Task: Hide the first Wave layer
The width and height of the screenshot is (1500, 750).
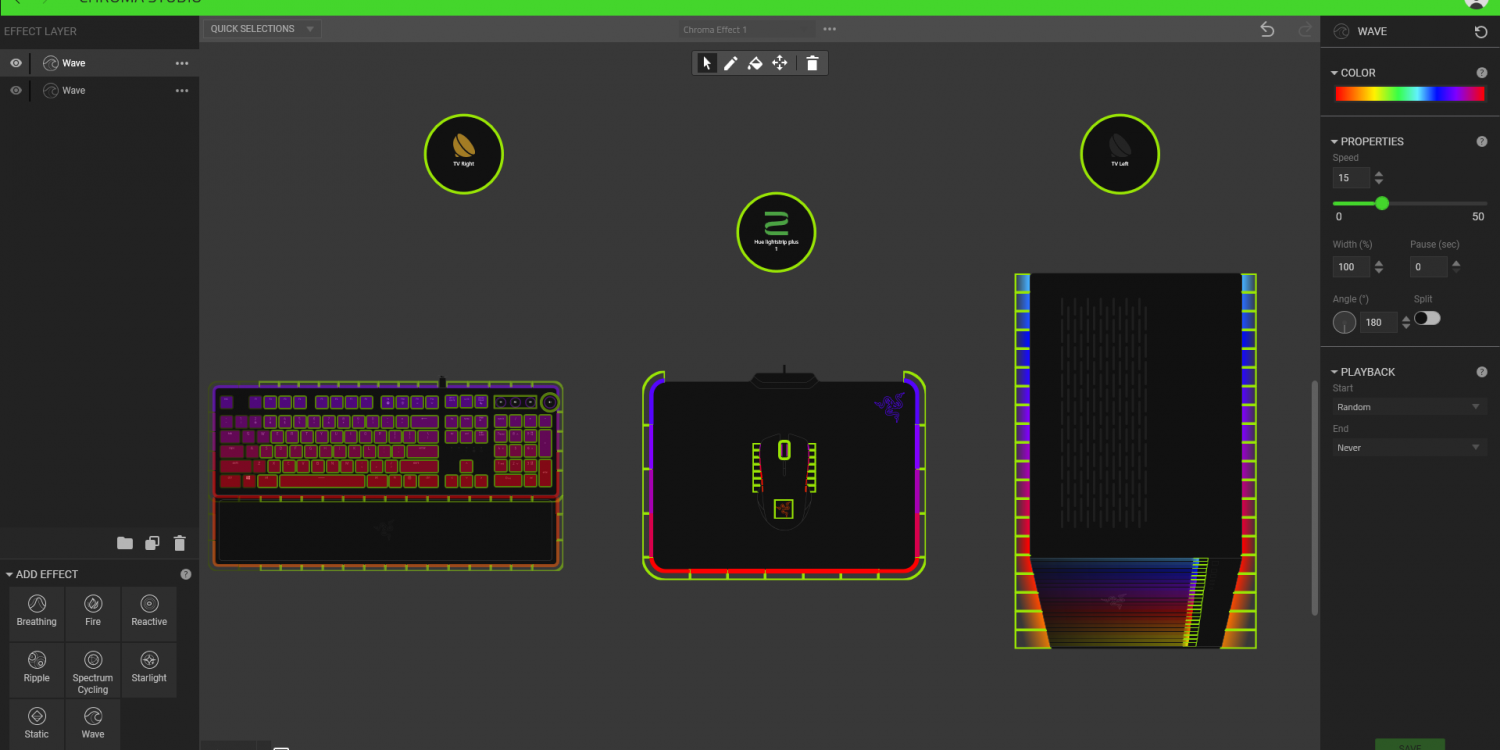Action: [x=16, y=63]
